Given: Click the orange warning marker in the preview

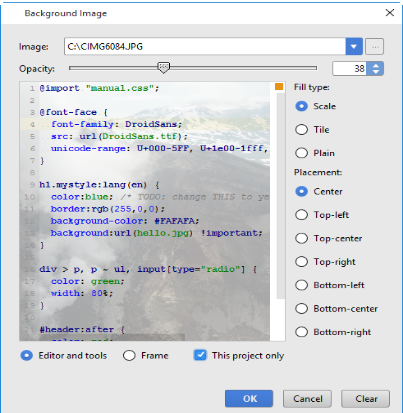Looking at the screenshot, I should coord(279,87).
